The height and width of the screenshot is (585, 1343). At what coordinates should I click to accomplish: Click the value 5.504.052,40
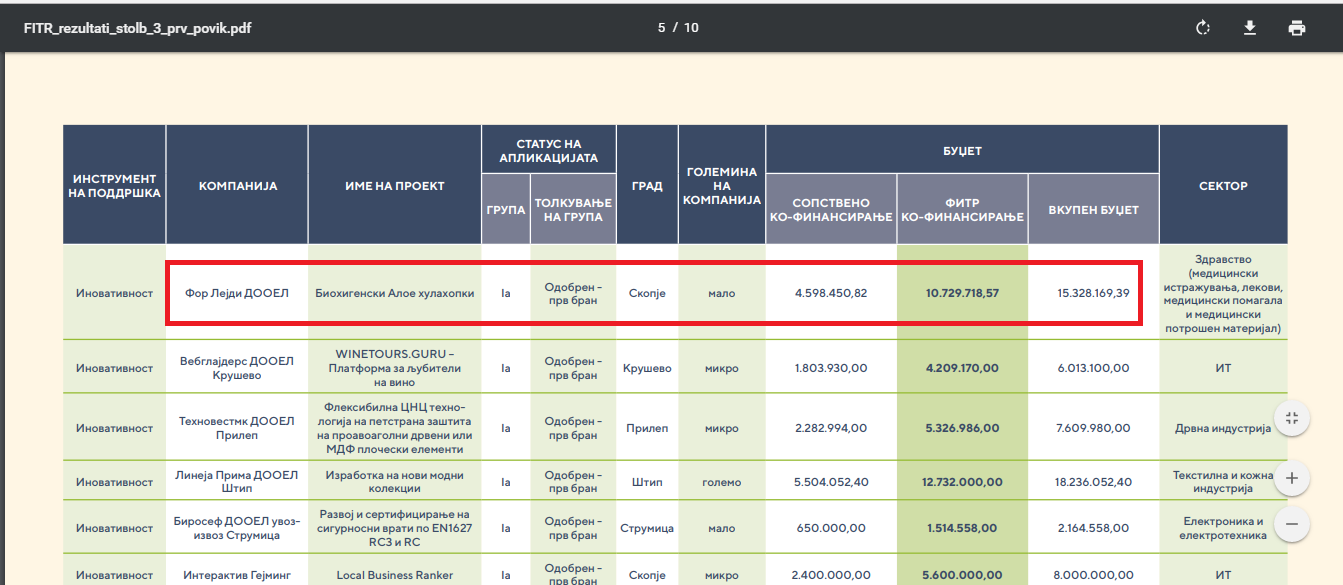[831, 482]
